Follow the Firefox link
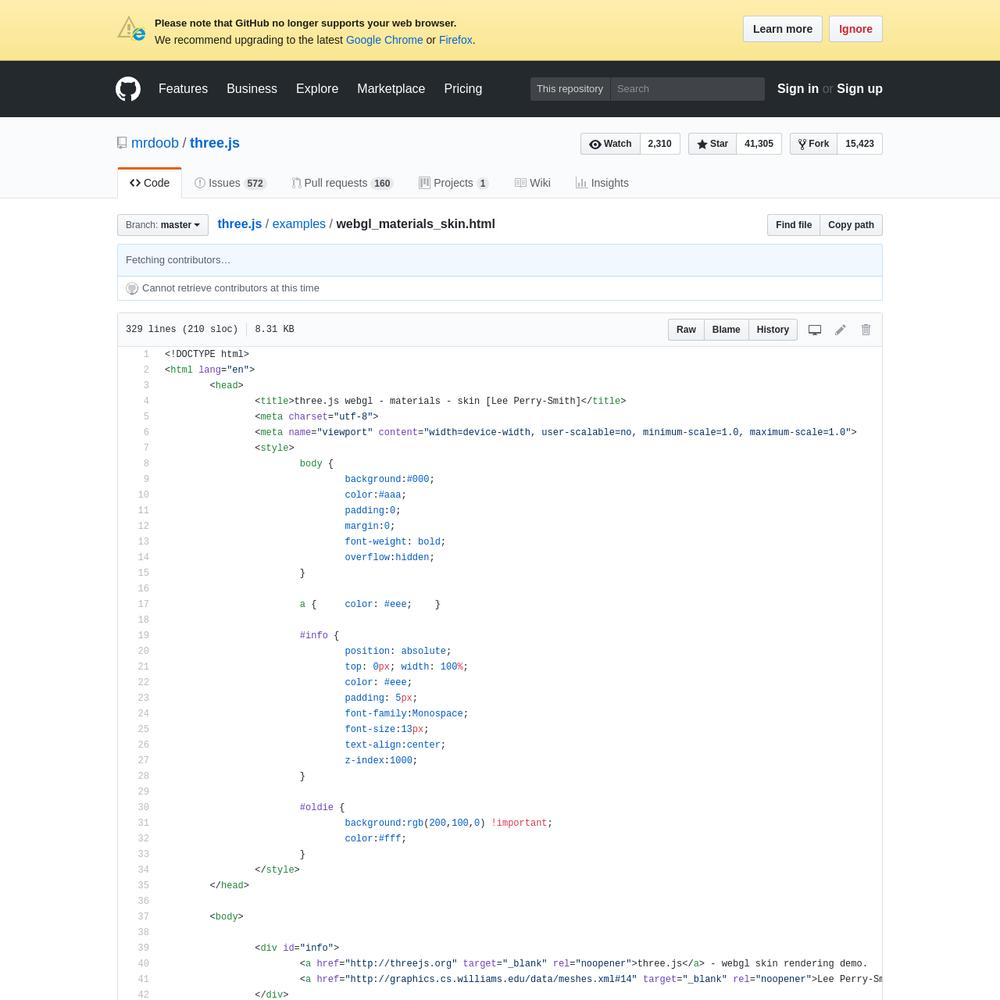Image resolution: width=1000 pixels, height=1000 pixels. [455, 40]
